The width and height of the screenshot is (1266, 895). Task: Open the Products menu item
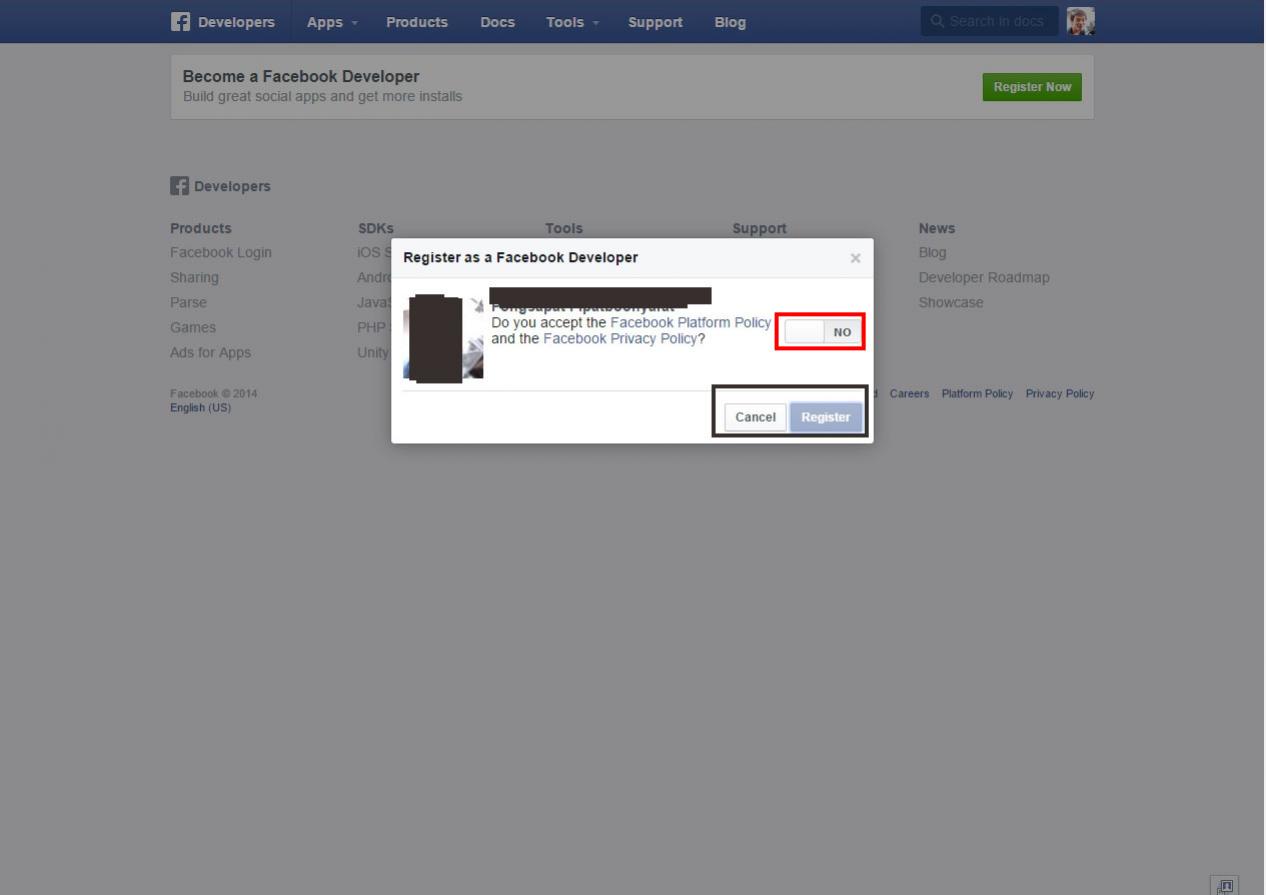[417, 22]
